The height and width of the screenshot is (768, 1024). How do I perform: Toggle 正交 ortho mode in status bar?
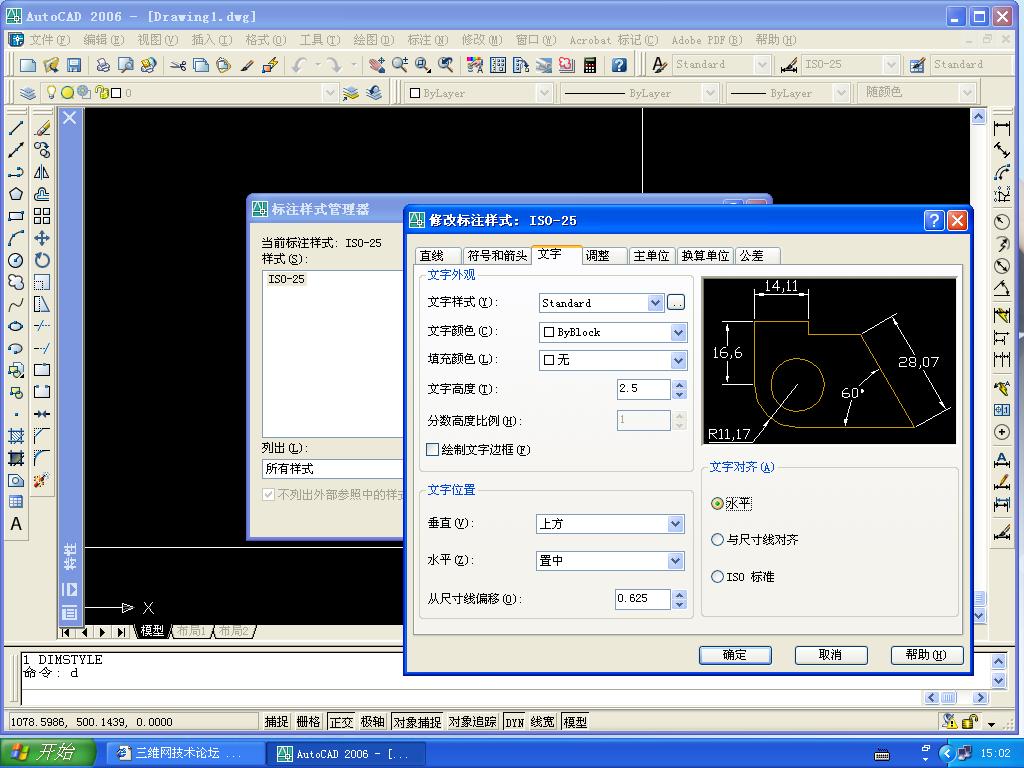(x=341, y=722)
